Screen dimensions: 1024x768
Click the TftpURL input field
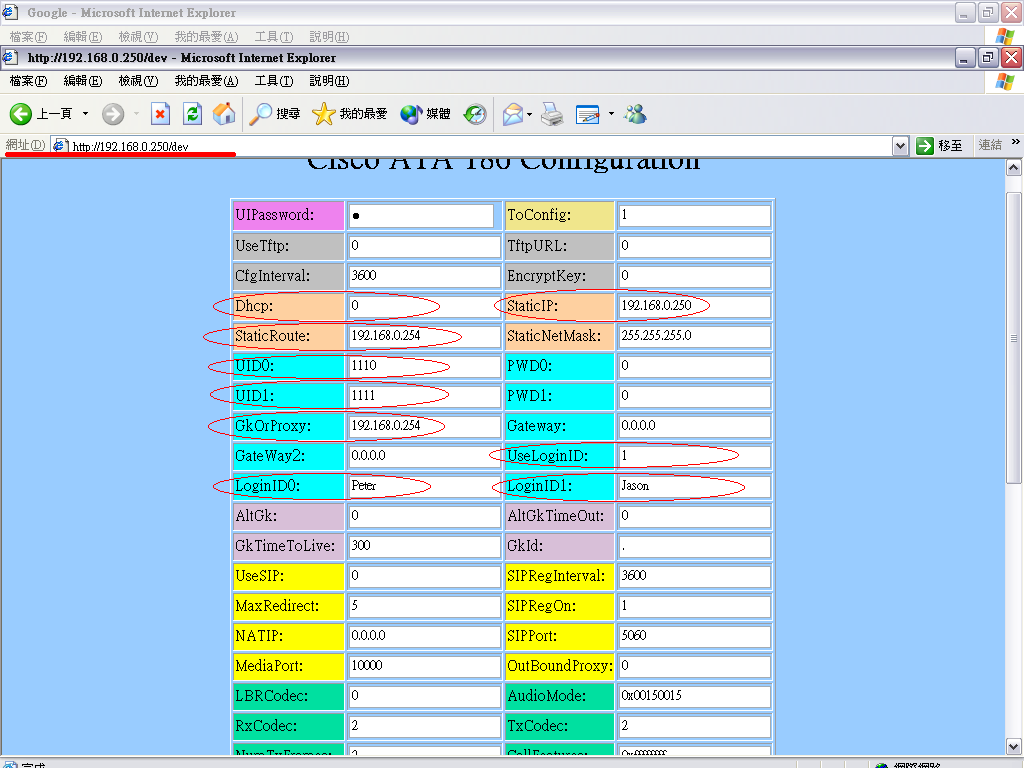(x=694, y=246)
